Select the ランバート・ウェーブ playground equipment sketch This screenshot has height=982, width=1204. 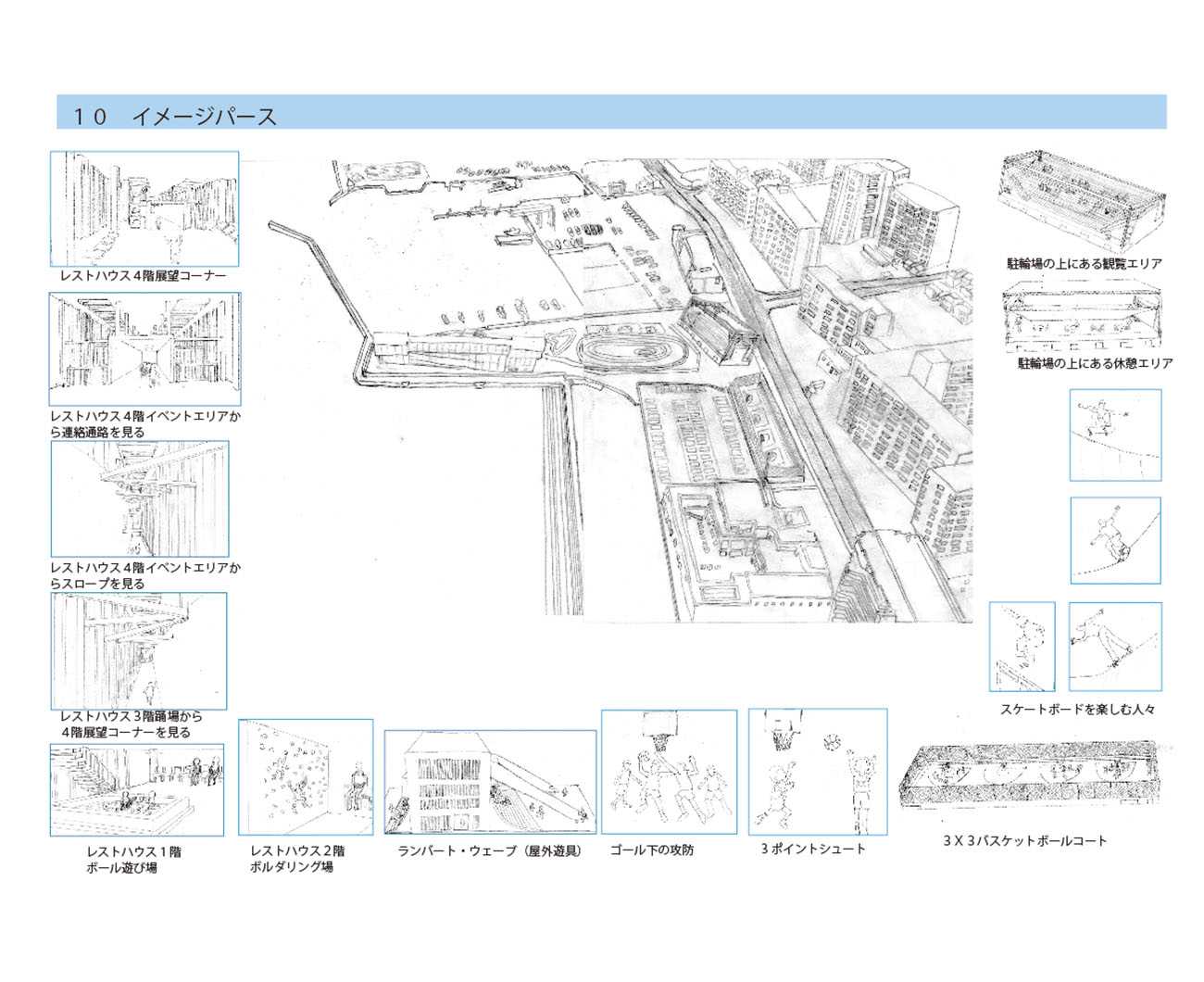click(x=490, y=783)
